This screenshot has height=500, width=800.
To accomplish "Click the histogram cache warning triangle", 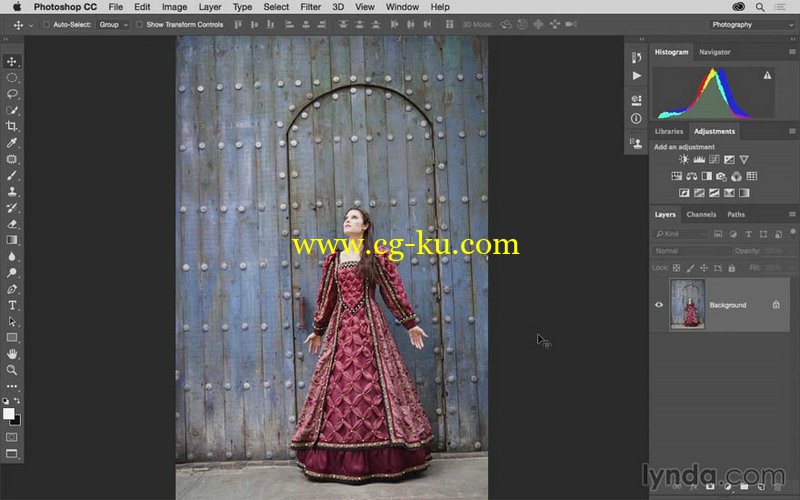I will tap(767, 76).
